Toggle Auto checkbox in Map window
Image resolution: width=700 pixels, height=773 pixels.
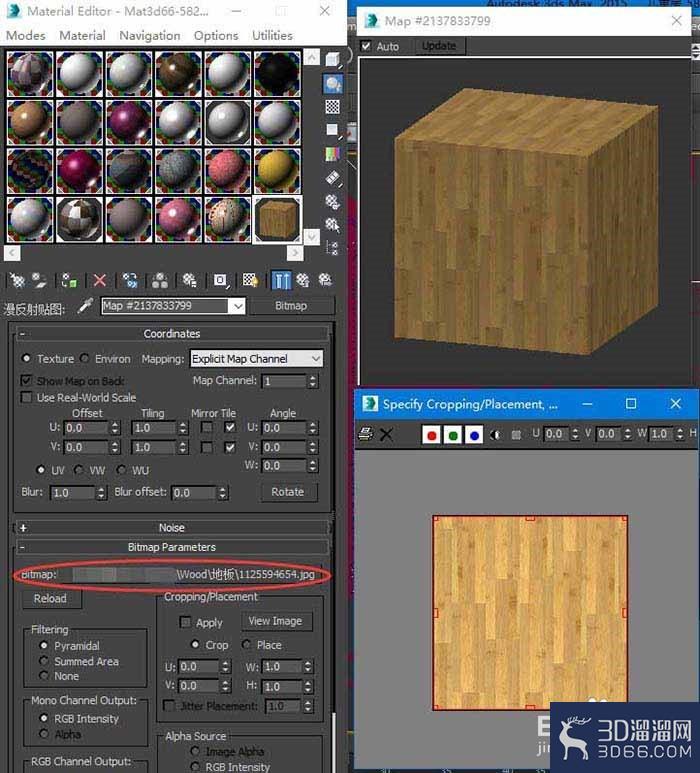[x=366, y=46]
